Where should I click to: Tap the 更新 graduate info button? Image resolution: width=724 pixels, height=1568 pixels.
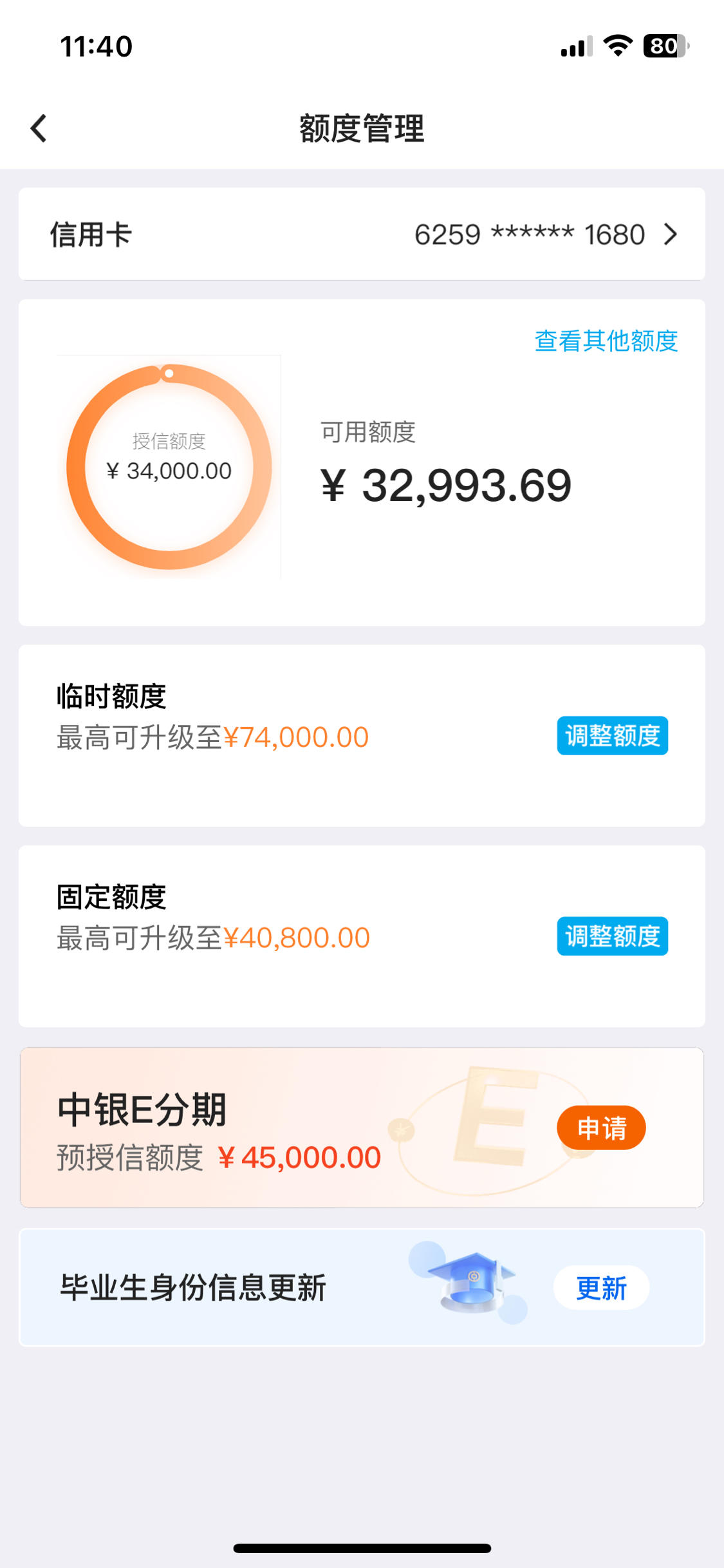[601, 1288]
